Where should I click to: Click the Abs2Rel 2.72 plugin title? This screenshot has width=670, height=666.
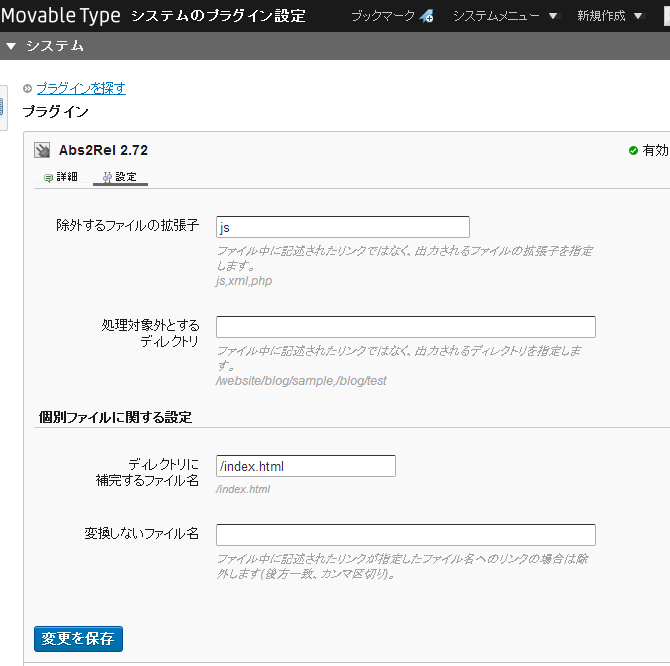pyautogui.click(x=103, y=150)
